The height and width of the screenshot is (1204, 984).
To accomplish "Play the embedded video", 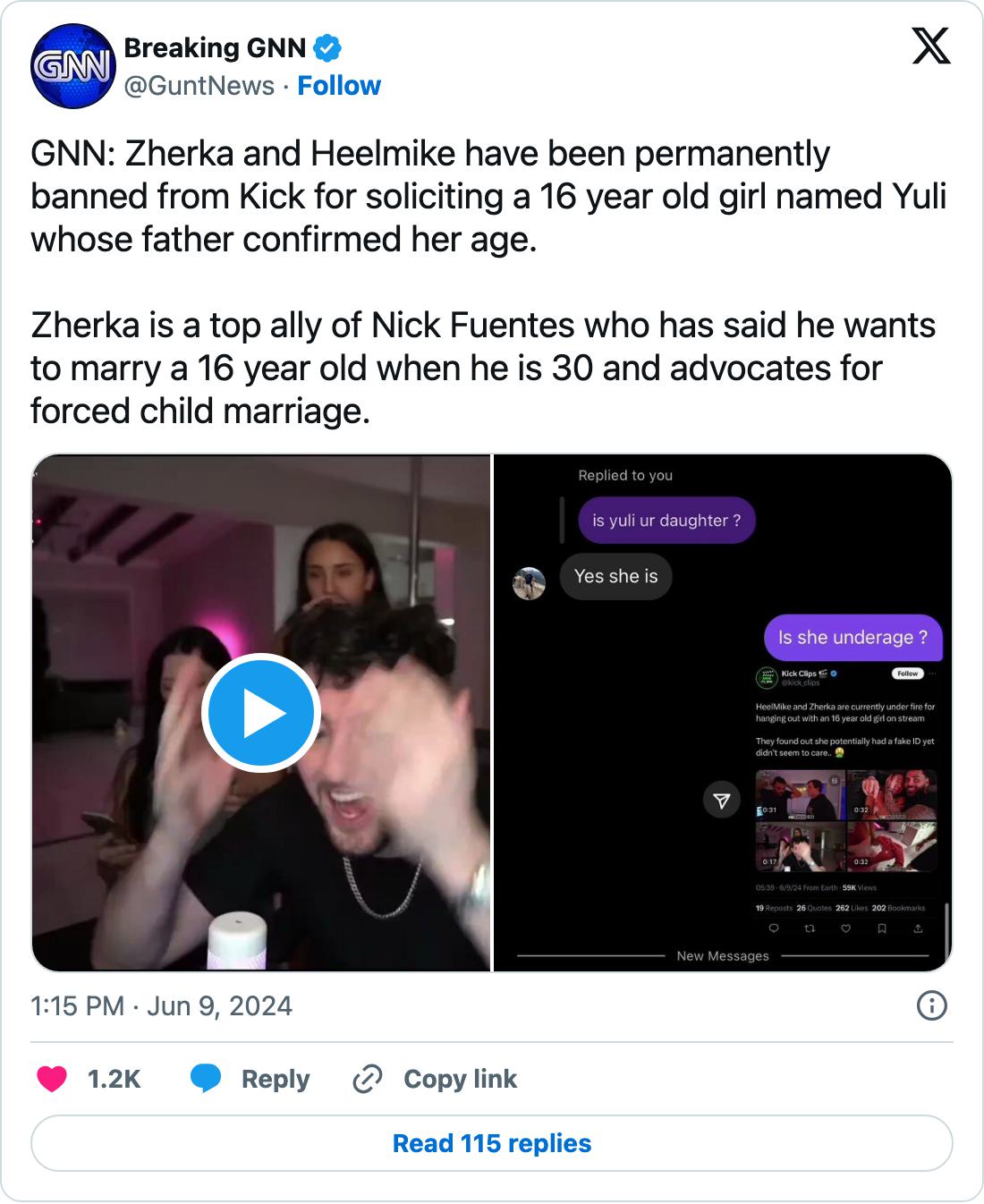I will (260, 713).
